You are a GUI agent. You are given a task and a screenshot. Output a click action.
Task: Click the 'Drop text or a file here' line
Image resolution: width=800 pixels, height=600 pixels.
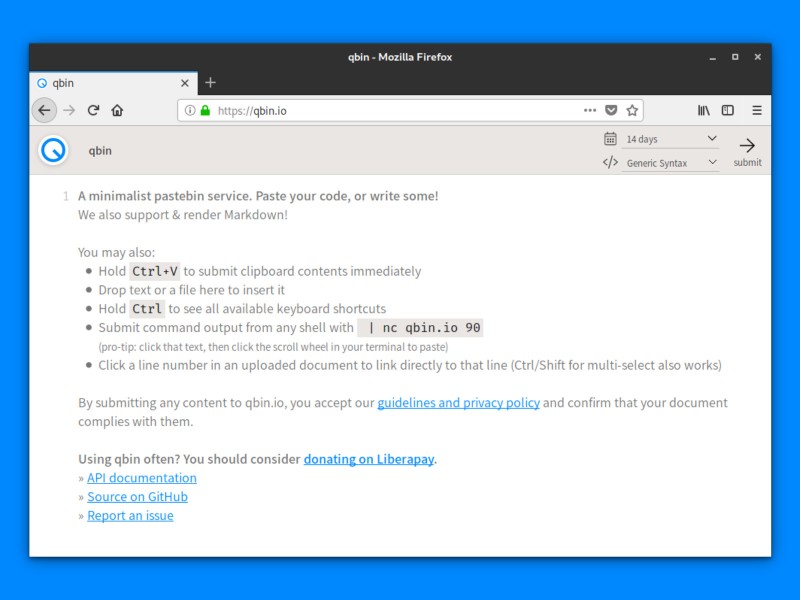[x=191, y=290]
